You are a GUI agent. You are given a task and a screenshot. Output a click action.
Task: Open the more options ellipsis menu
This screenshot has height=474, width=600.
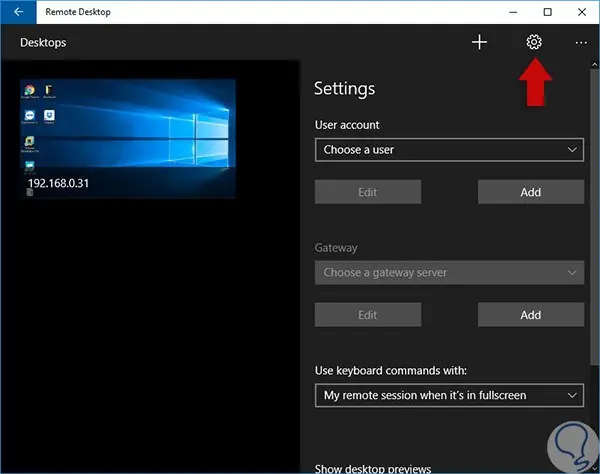(x=581, y=42)
